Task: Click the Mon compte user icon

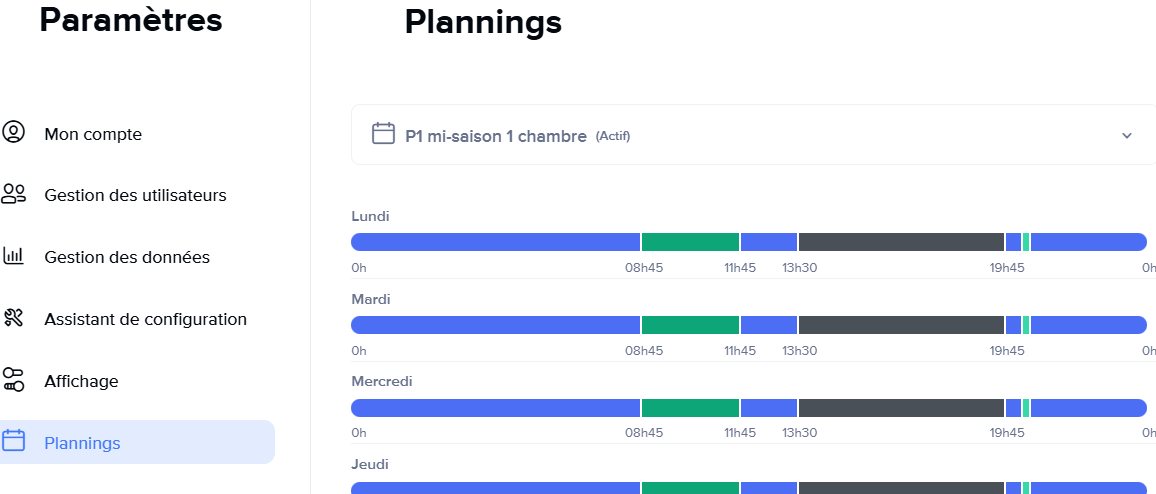Action: click(13, 132)
